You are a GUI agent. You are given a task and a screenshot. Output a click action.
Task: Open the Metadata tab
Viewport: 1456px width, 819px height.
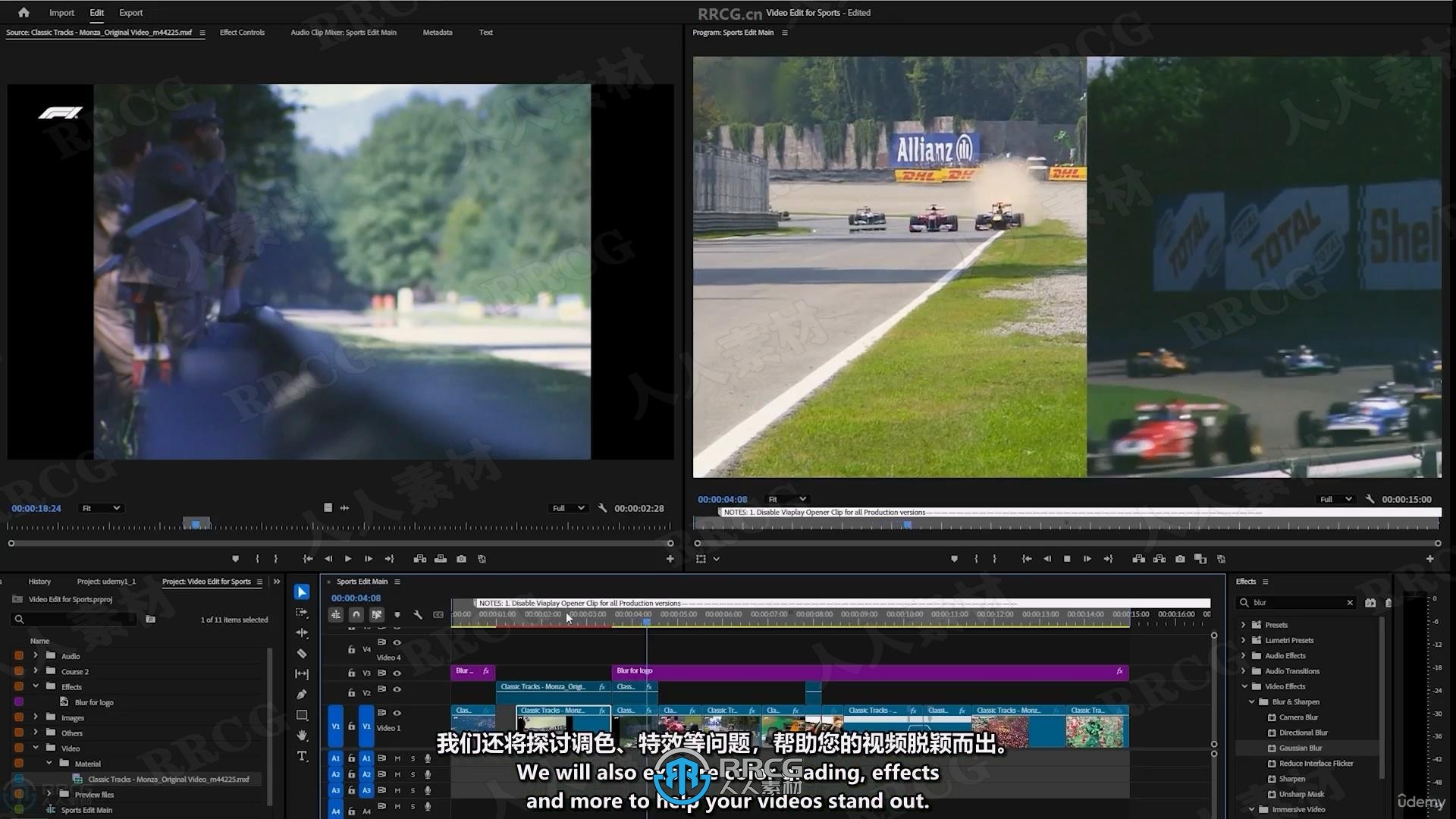coord(438,33)
